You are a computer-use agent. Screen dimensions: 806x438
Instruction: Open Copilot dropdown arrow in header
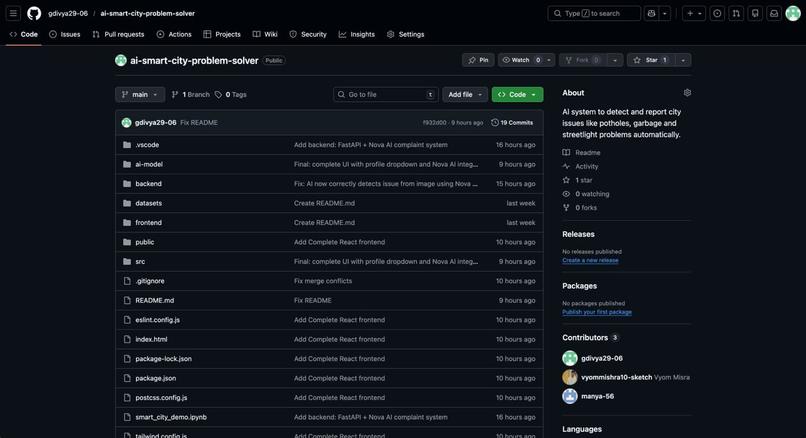(x=665, y=13)
